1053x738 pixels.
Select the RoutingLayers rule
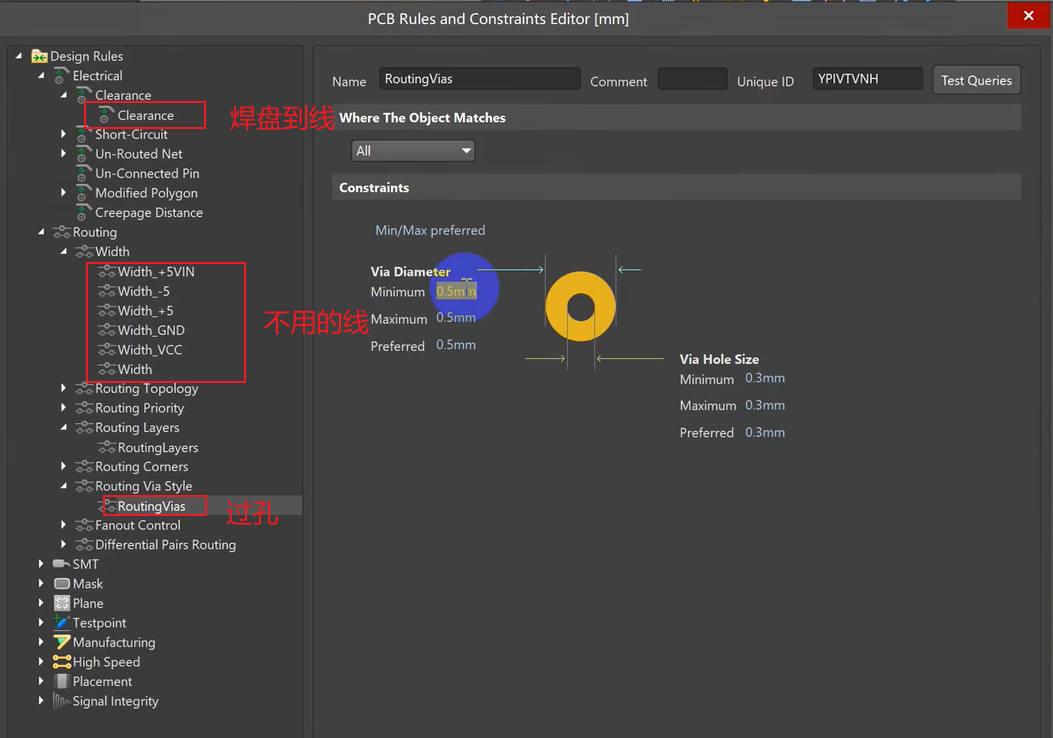(x=158, y=447)
